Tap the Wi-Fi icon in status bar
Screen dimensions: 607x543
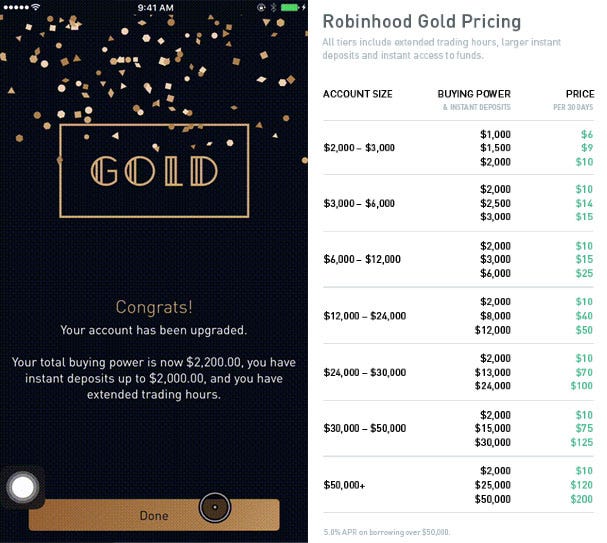pyautogui.click(x=36, y=7)
